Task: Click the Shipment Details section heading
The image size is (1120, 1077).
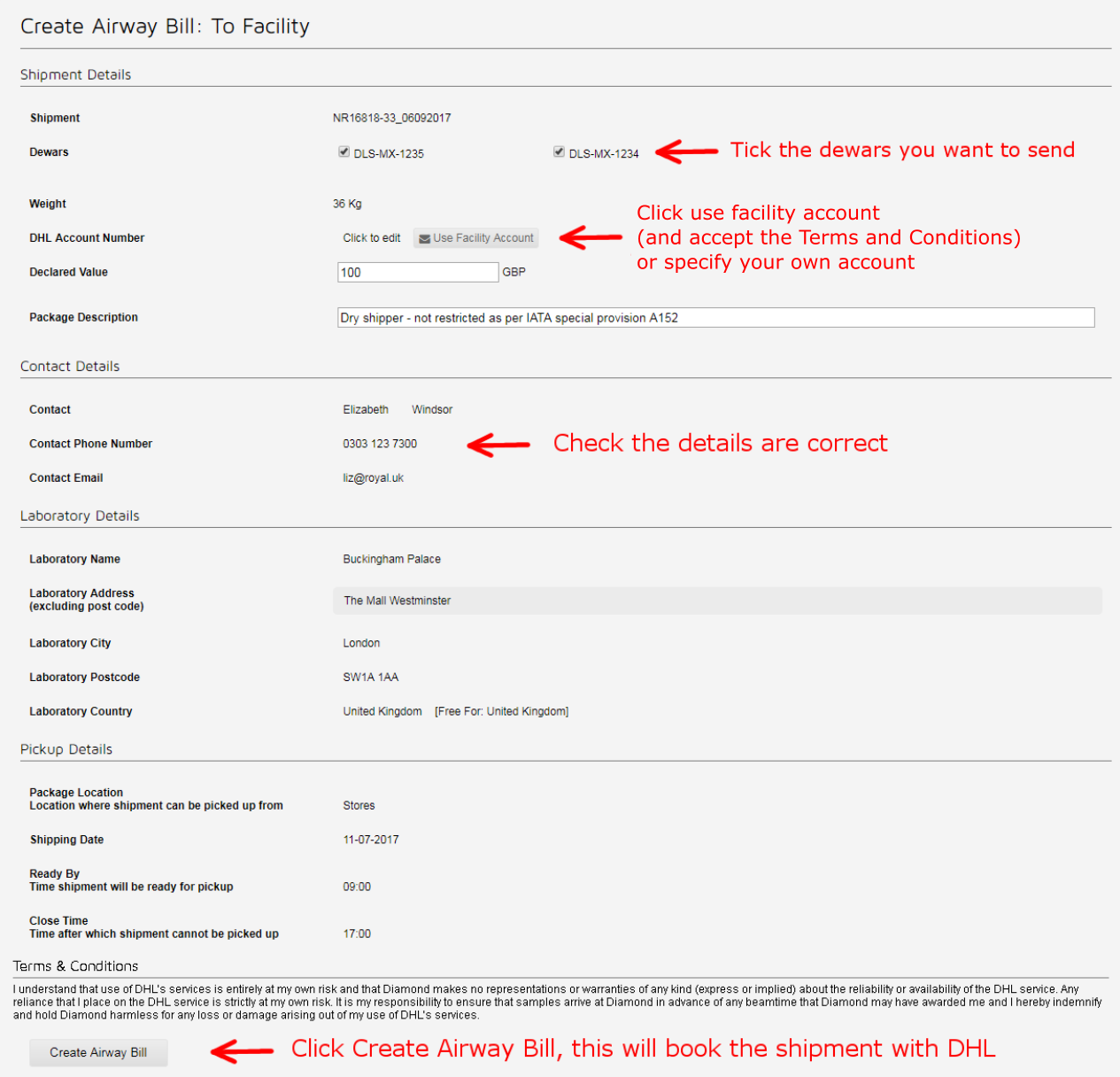Action: (x=75, y=74)
